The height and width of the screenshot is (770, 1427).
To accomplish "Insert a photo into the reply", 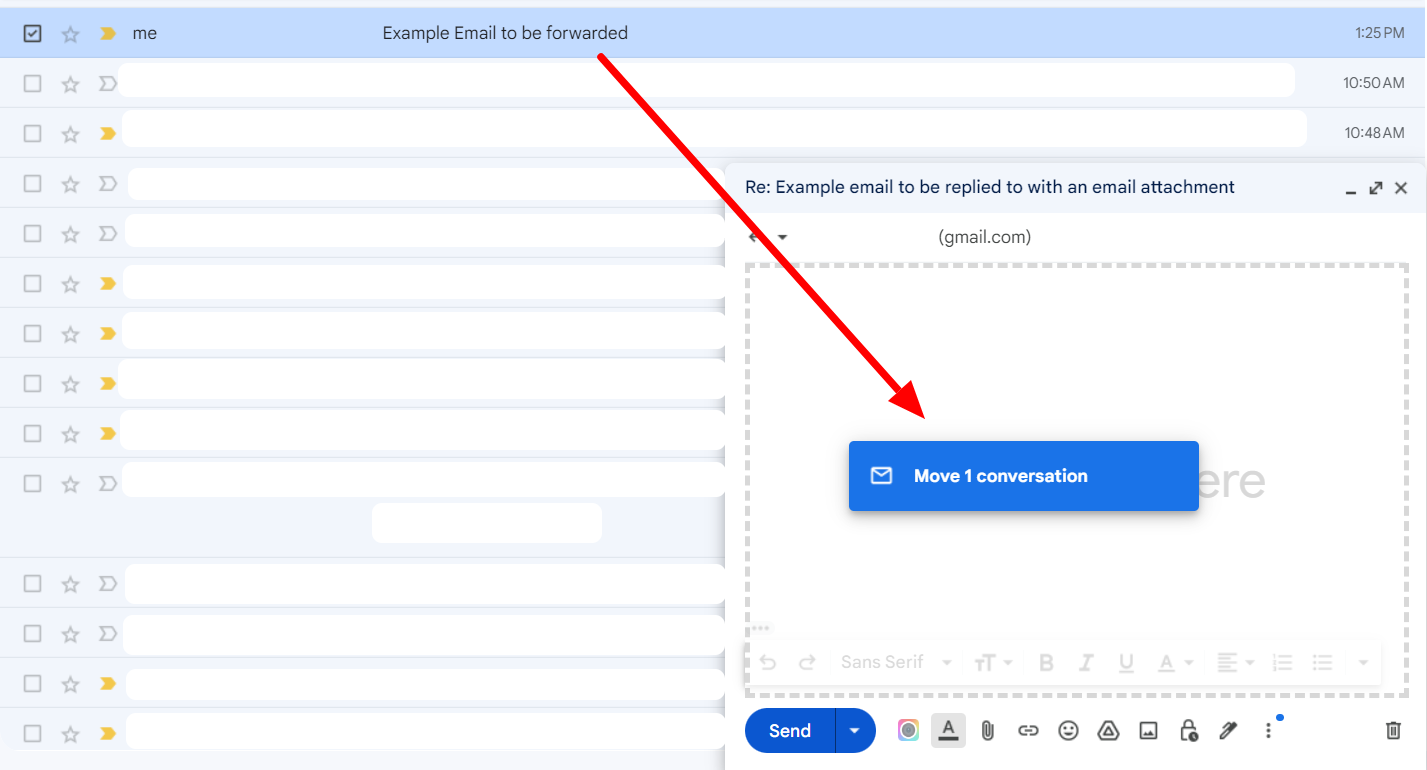I will [x=1148, y=731].
